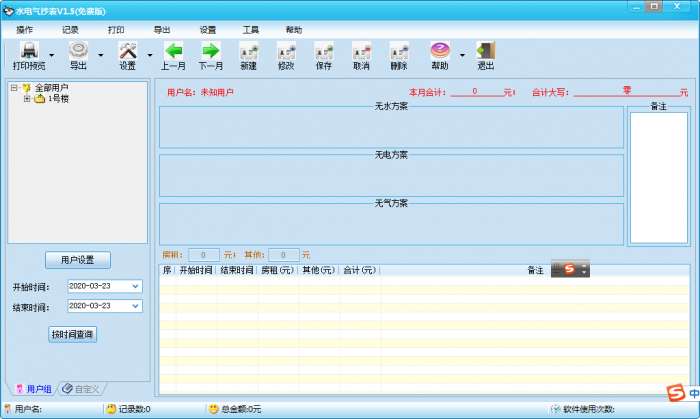Open the 结束时间 date dropdown

tap(136, 306)
